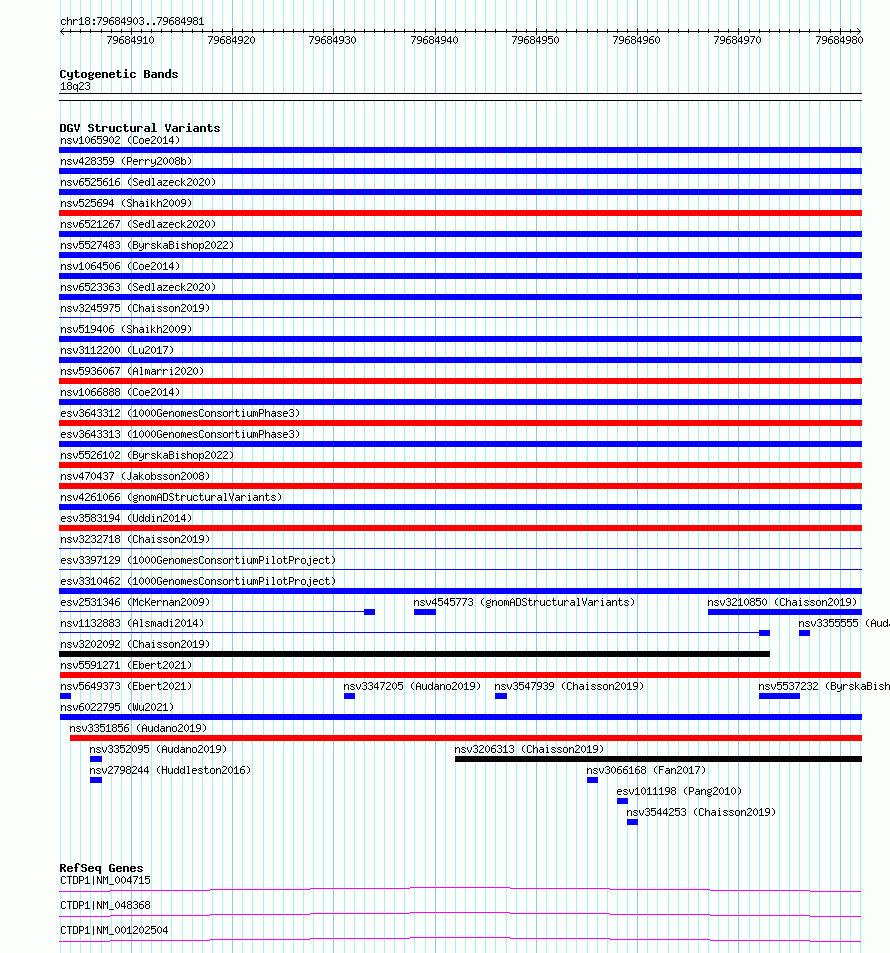The width and height of the screenshot is (890, 953).
Task: Select nsv3352095 (Audano2019) label
Action: (x=158, y=749)
